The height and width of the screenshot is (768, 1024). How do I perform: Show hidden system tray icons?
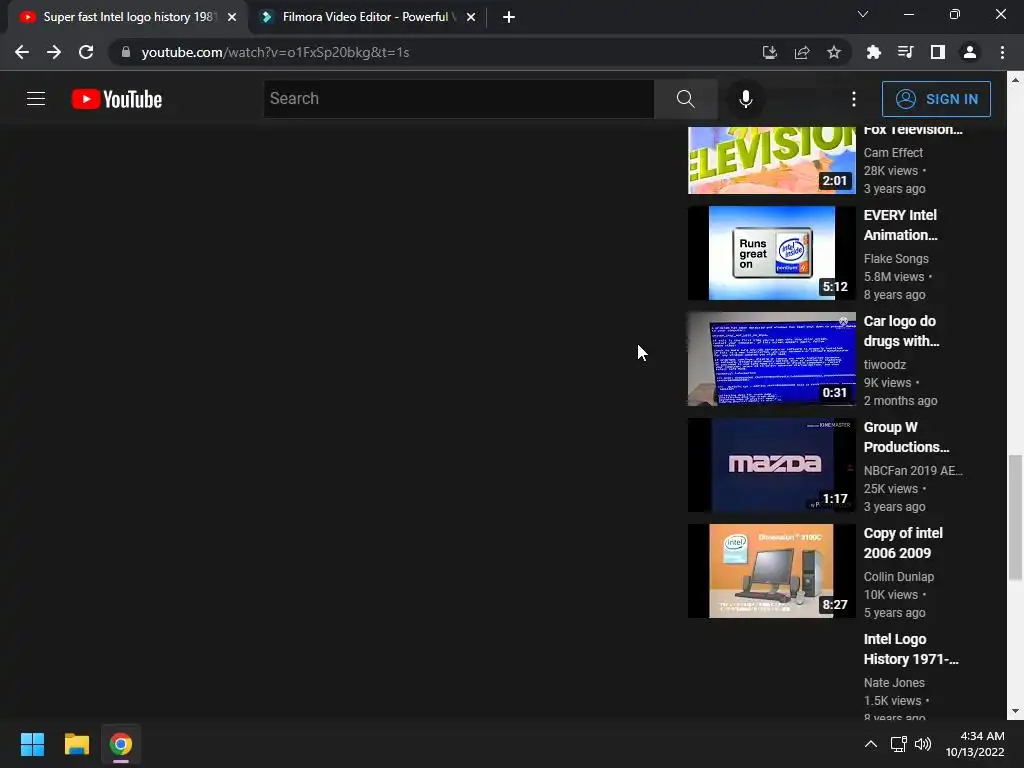click(871, 744)
